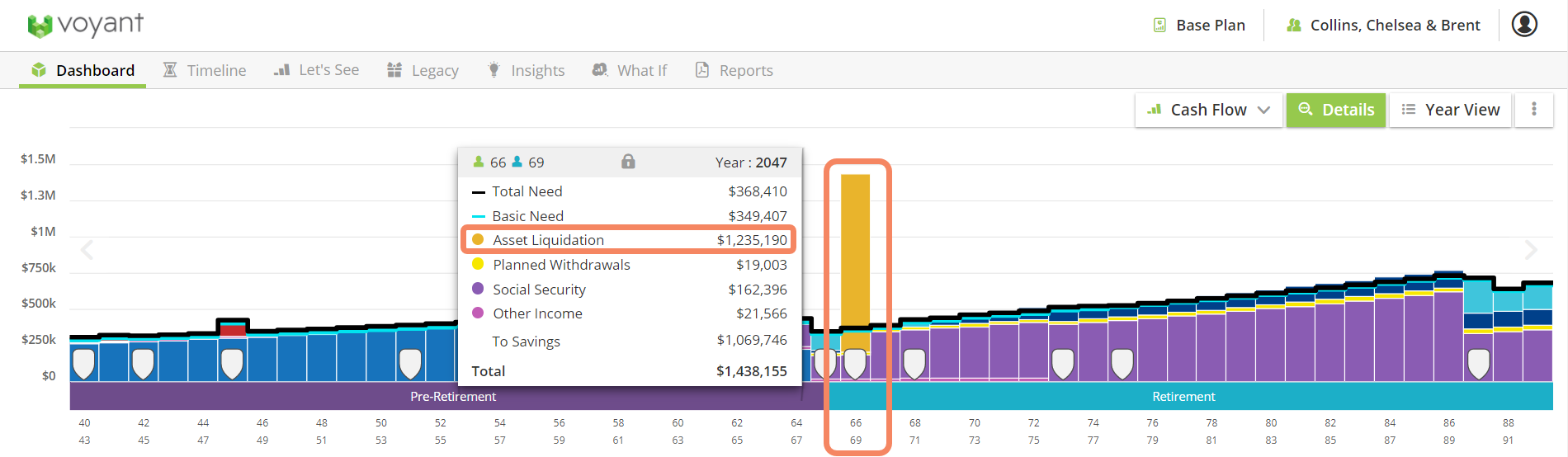Toggle the Details view button
The height and width of the screenshot is (457, 1568).
click(1336, 110)
